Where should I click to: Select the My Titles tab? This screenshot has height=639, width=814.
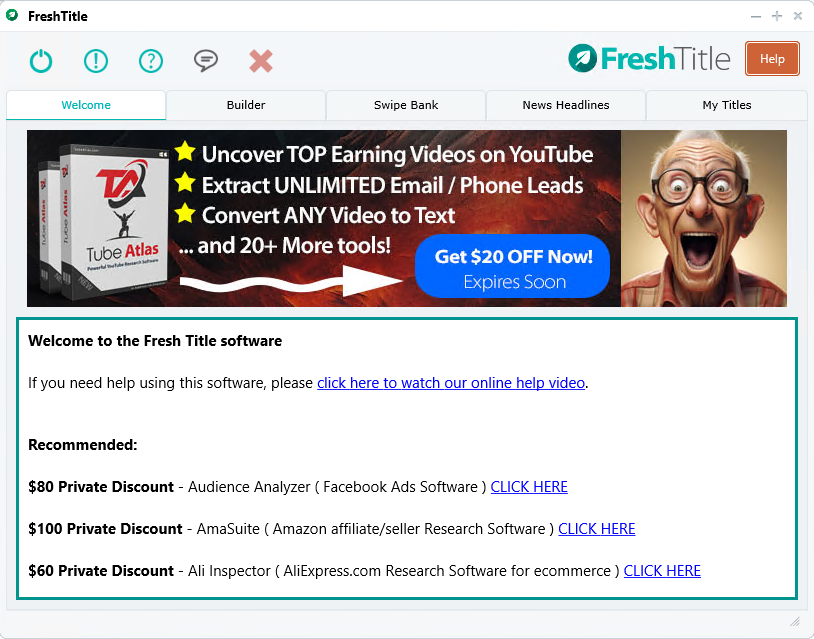[727, 105]
